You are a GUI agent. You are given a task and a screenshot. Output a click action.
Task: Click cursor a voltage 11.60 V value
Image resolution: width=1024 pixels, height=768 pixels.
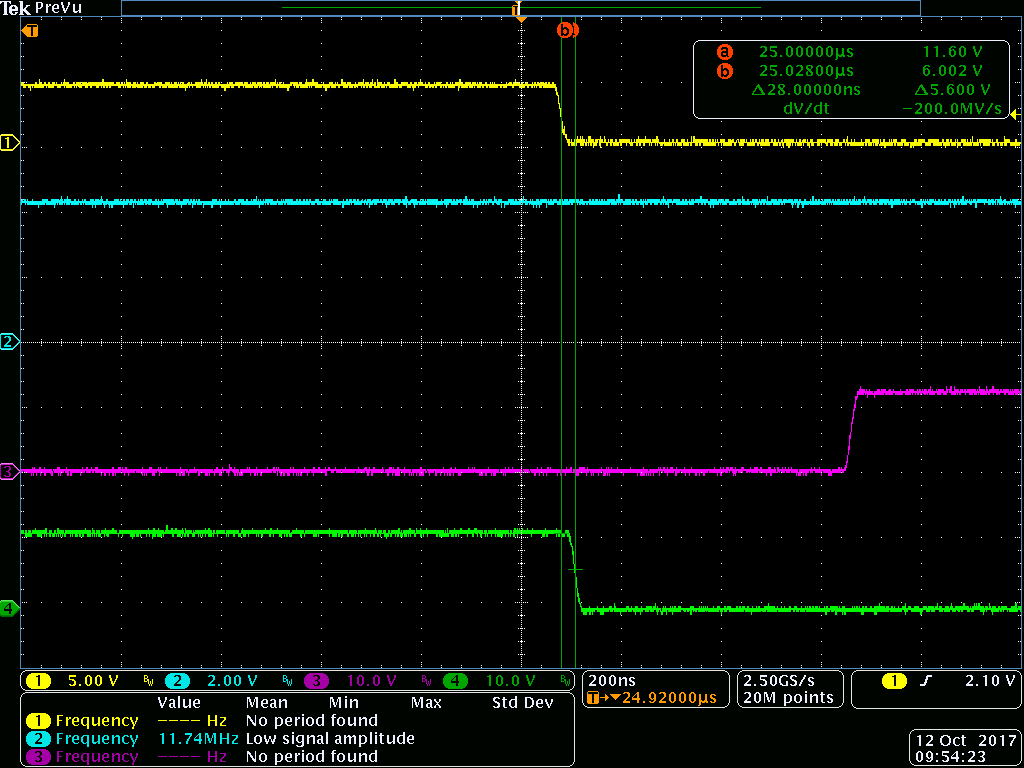pos(955,52)
